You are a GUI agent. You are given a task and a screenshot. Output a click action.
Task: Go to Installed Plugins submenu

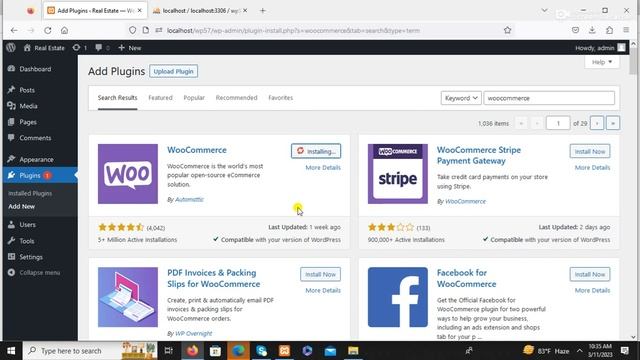(x=30, y=193)
